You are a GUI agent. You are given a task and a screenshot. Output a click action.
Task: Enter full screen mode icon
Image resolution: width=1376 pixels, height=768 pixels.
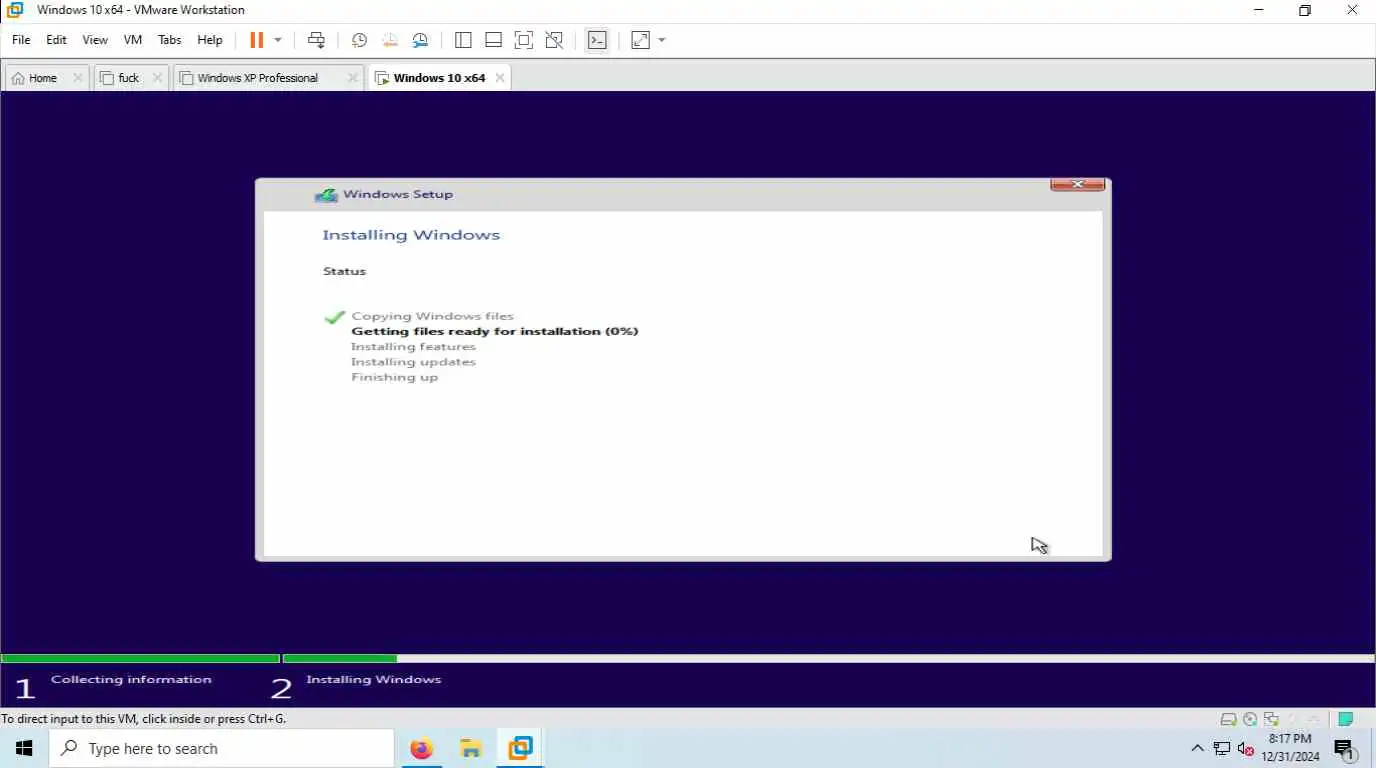523,40
